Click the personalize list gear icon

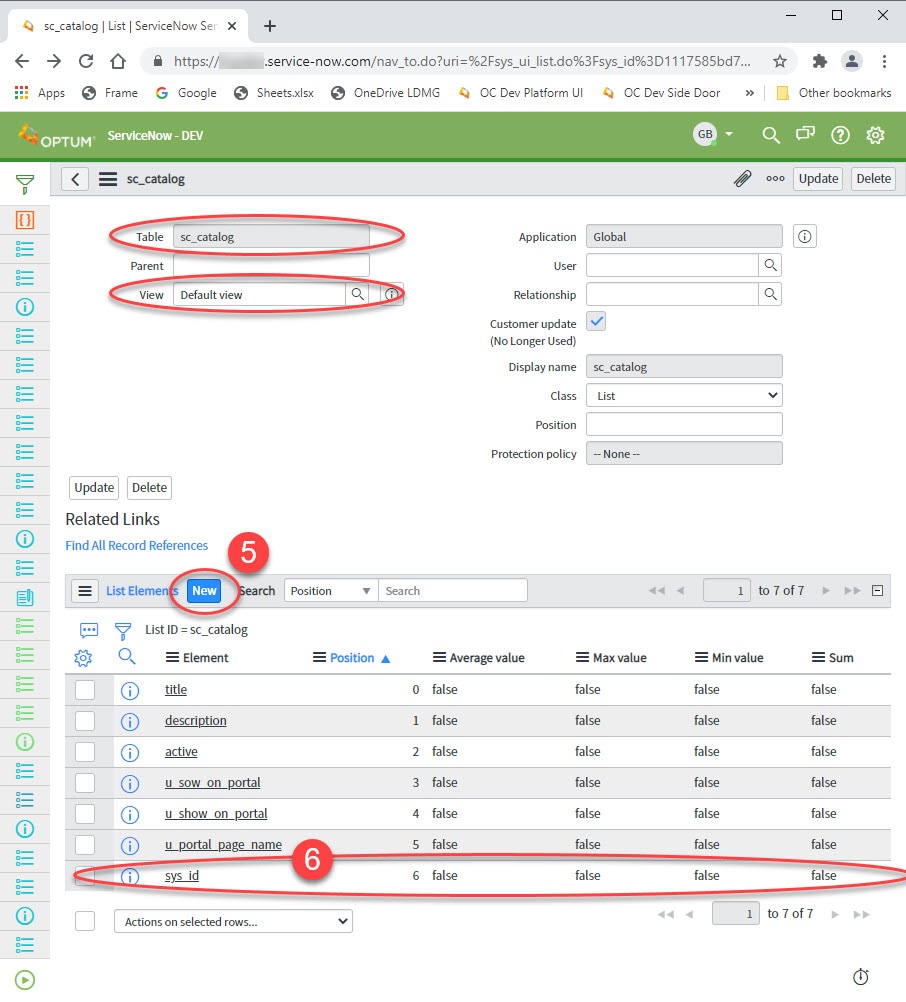click(83, 657)
